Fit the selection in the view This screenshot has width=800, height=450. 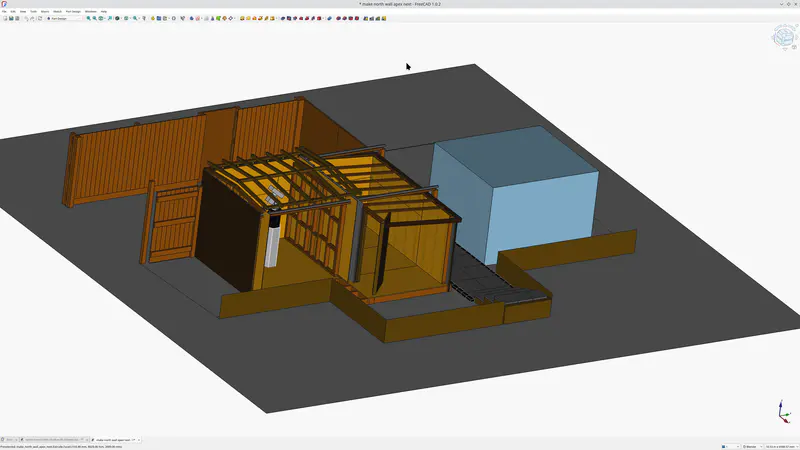click(94, 18)
